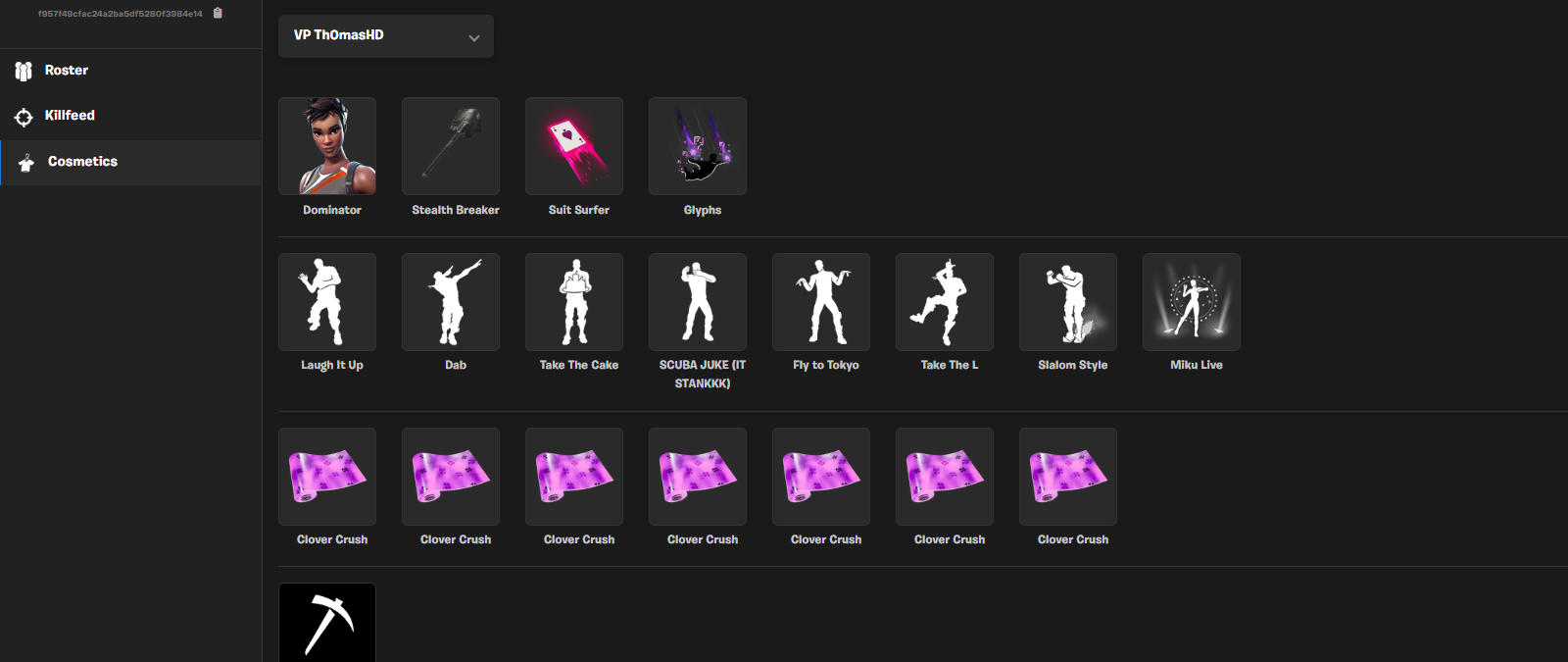Image resolution: width=1568 pixels, height=662 pixels.
Task: Select the Cosmetics section
Action: click(131, 162)
